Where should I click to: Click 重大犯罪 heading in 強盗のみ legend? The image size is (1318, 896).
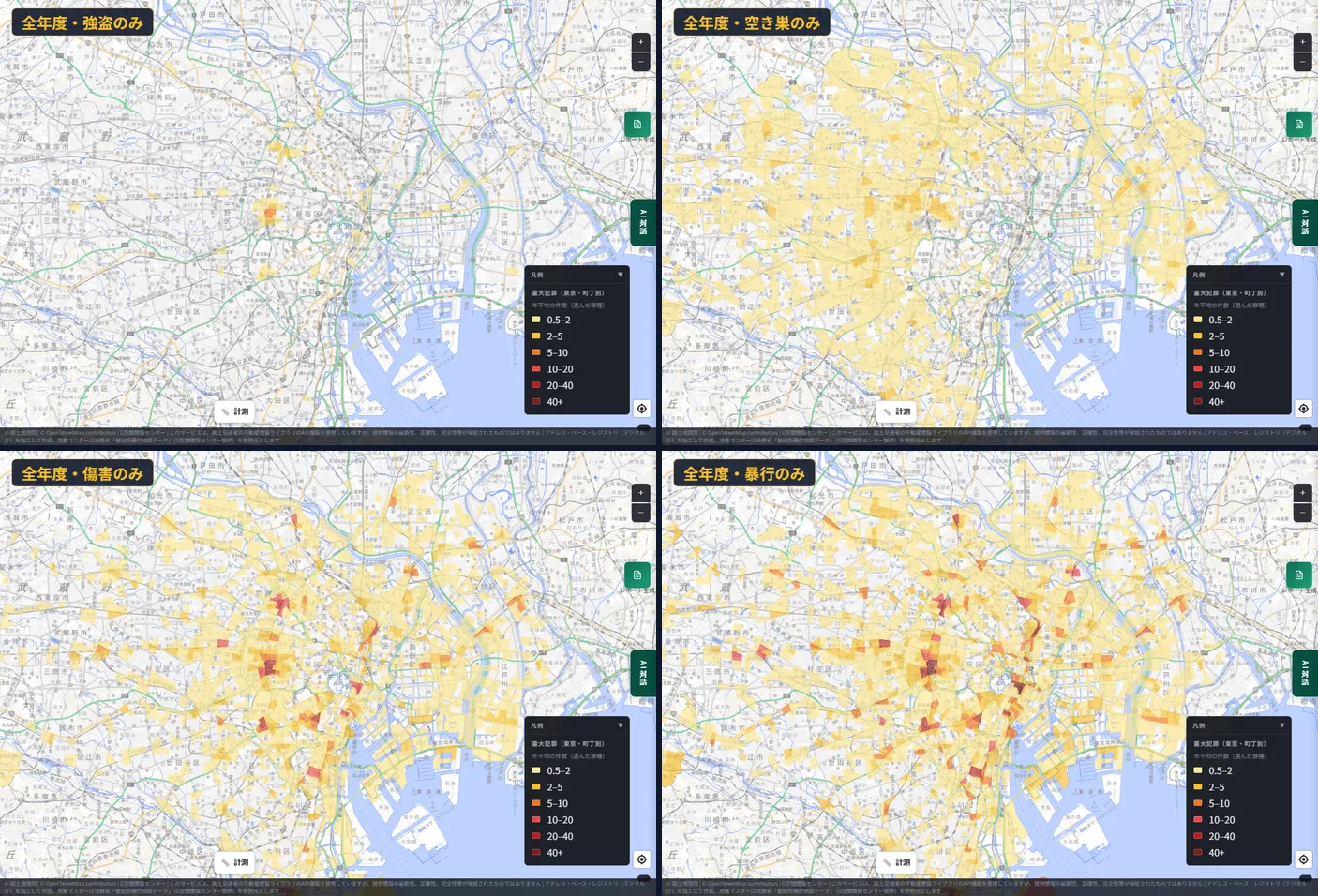coord(568,293)
